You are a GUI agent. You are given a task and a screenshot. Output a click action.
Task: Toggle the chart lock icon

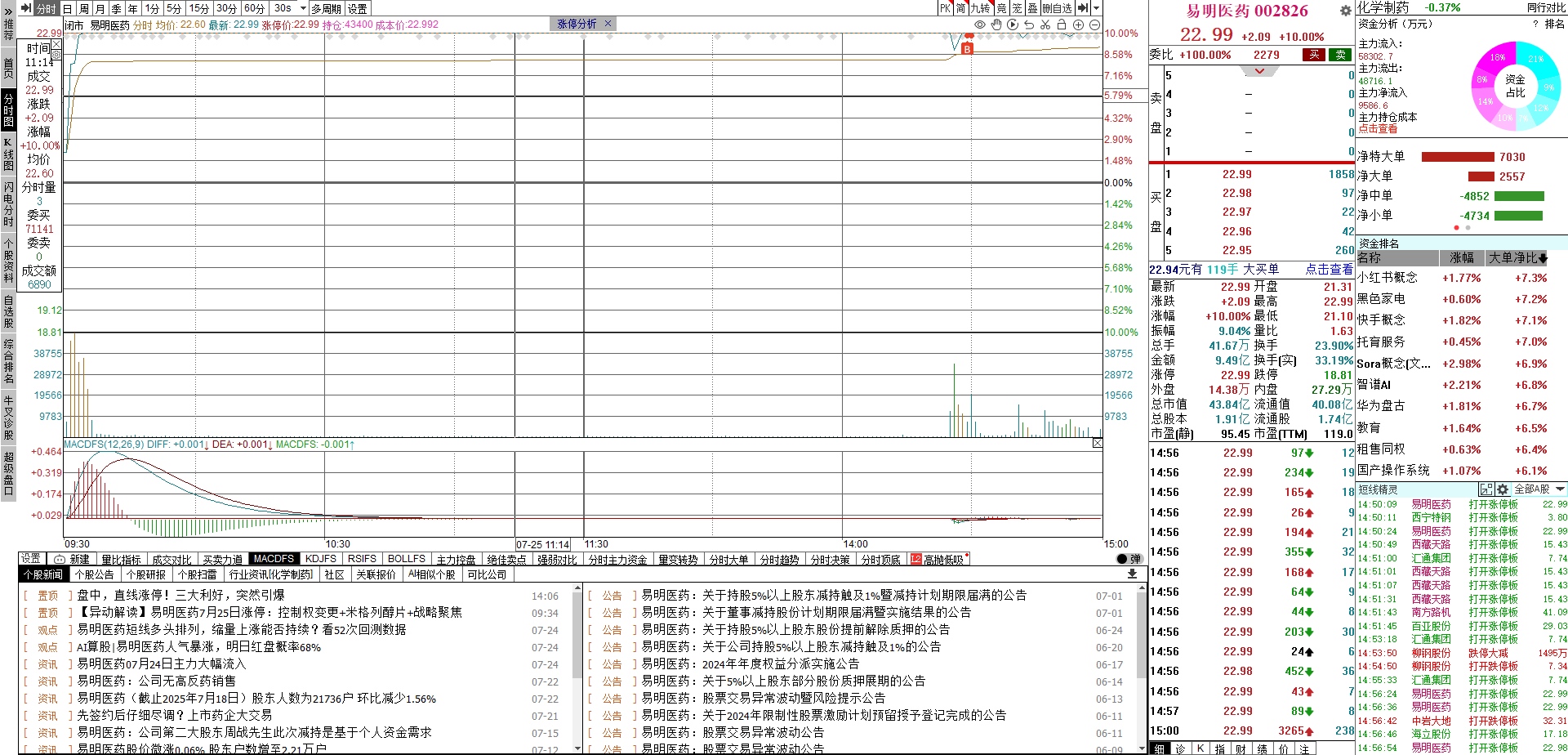point(1062,25)
